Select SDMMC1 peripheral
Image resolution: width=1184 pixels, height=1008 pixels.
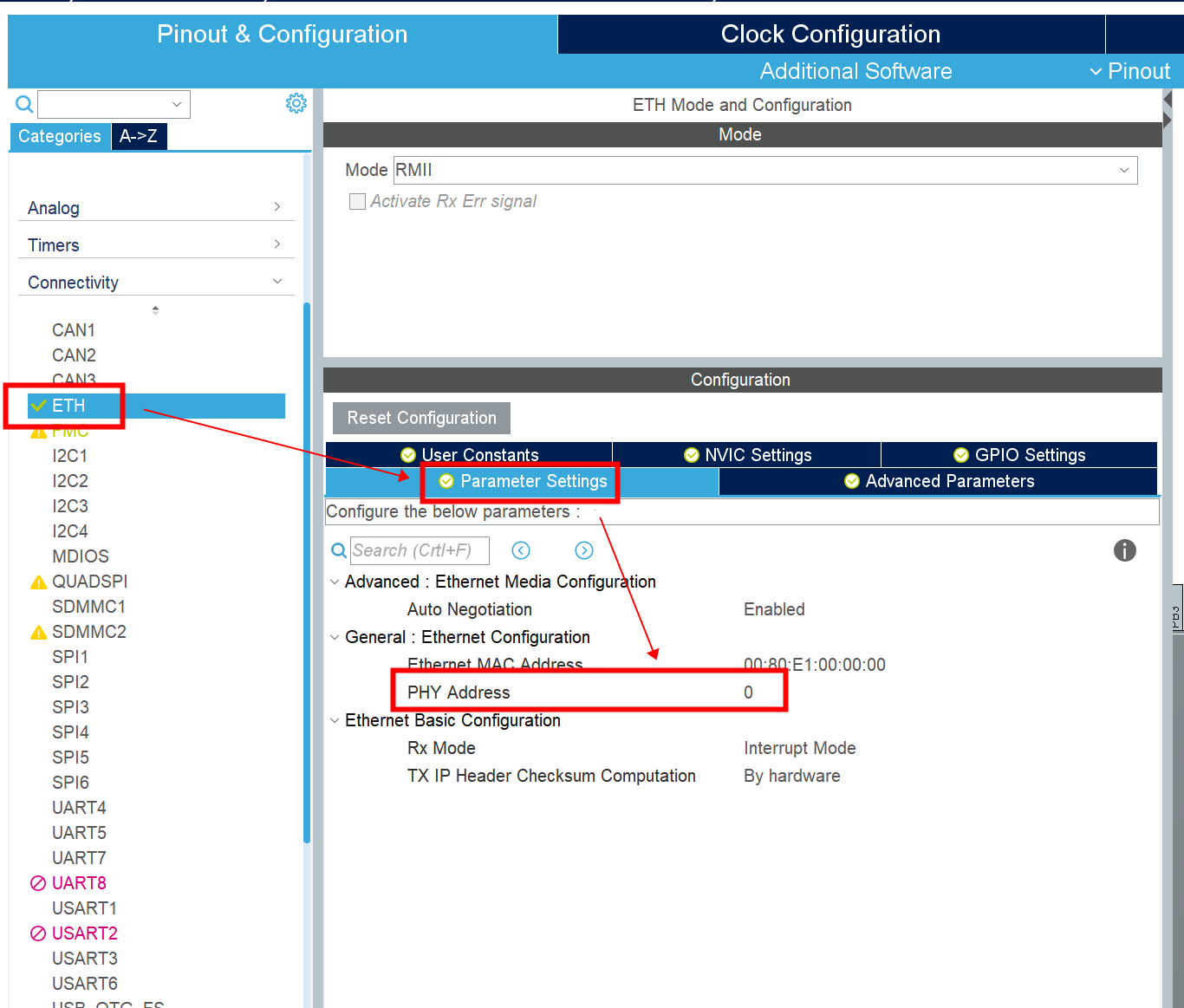point(88,607)
